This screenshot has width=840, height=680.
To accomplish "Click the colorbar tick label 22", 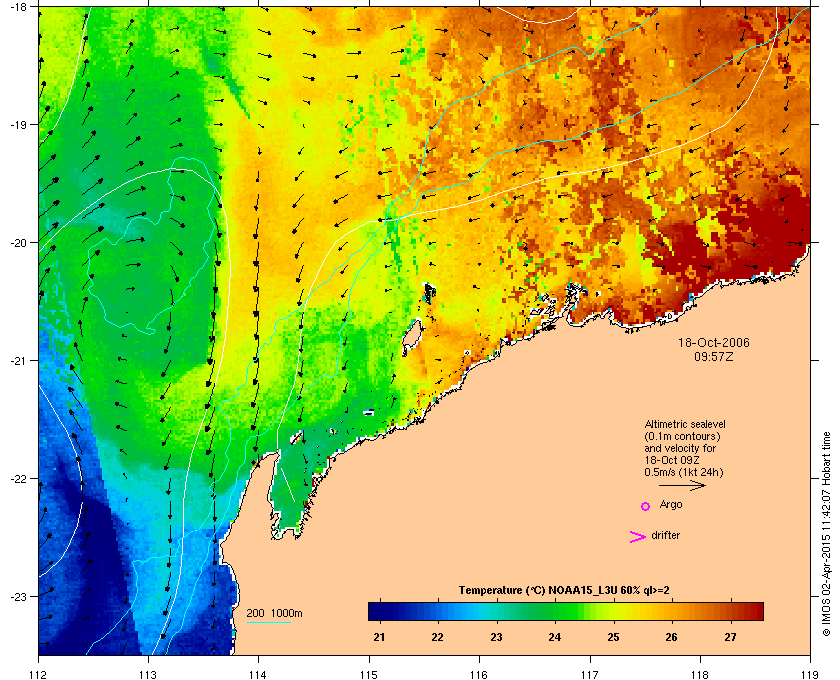I will coord(438,637).
